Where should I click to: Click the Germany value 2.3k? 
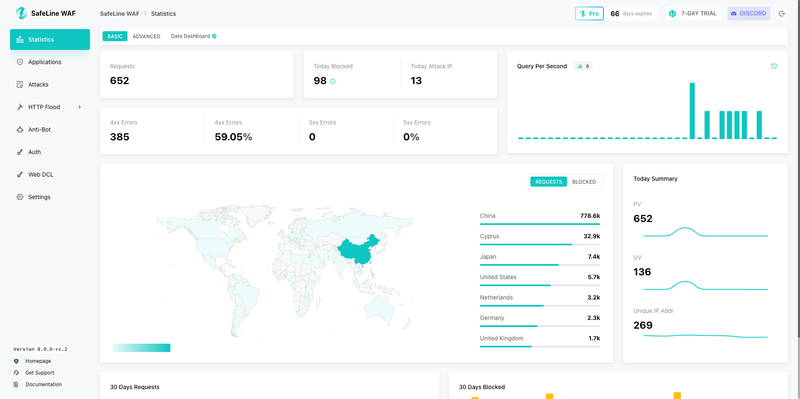click(x=593, y=318)
